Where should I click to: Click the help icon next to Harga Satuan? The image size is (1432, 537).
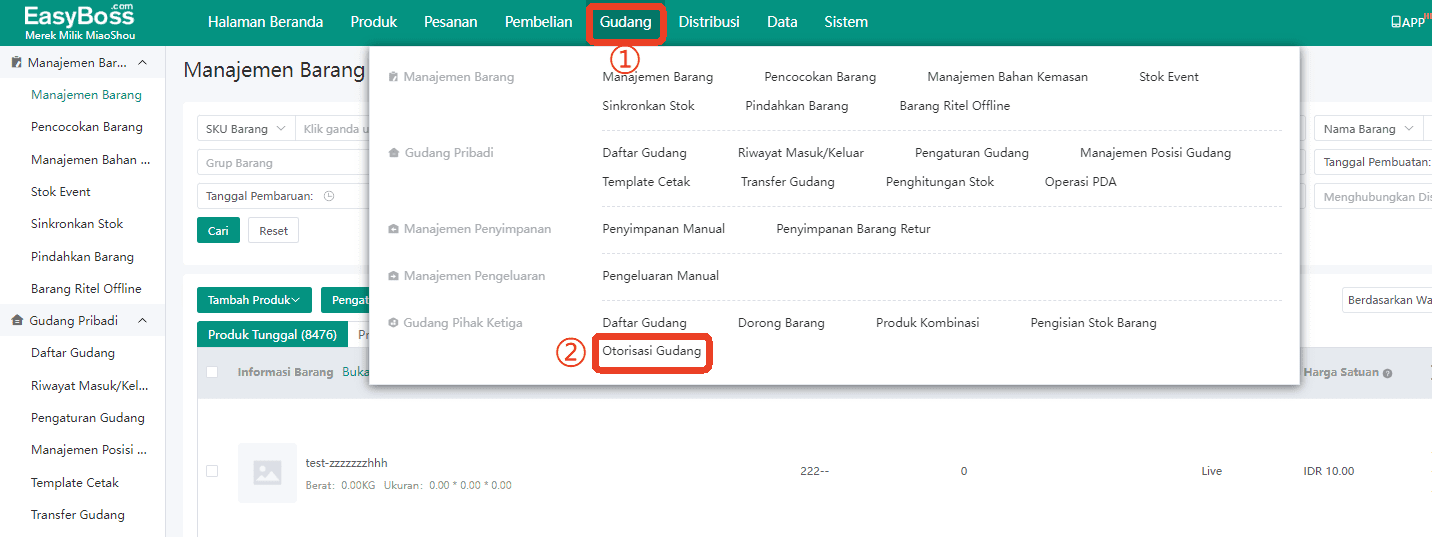tap(1387, 373)
